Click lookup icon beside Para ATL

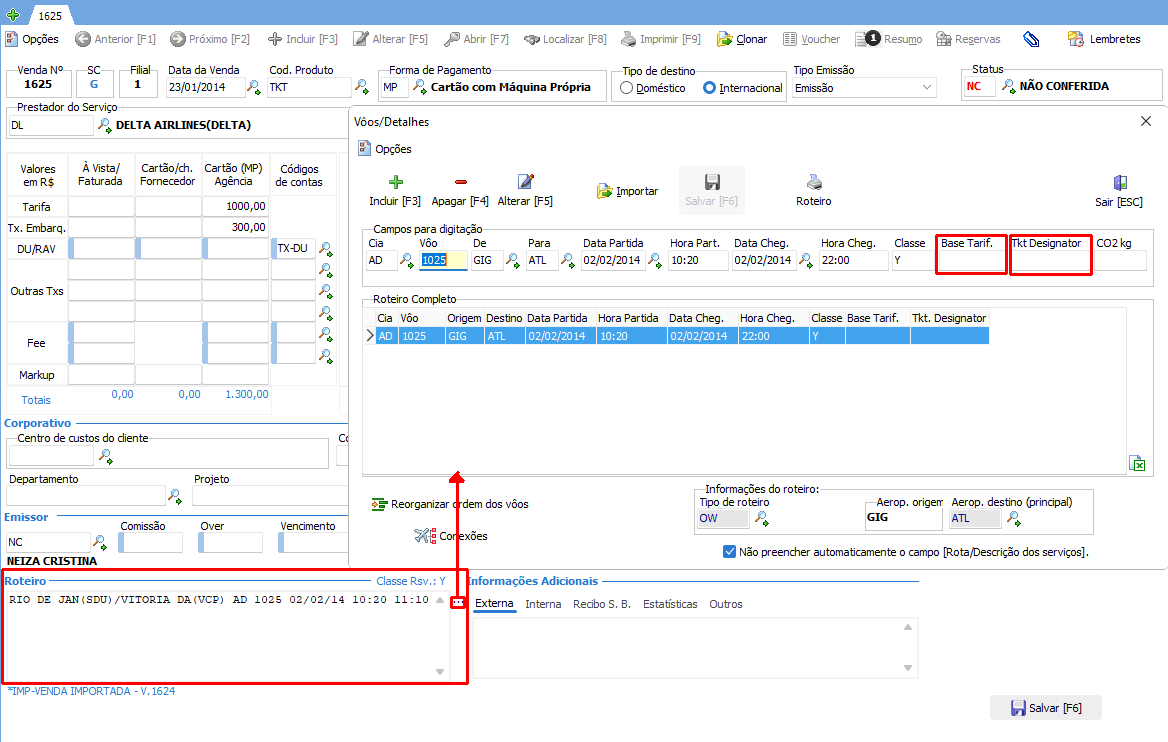(x=568, y=260)
